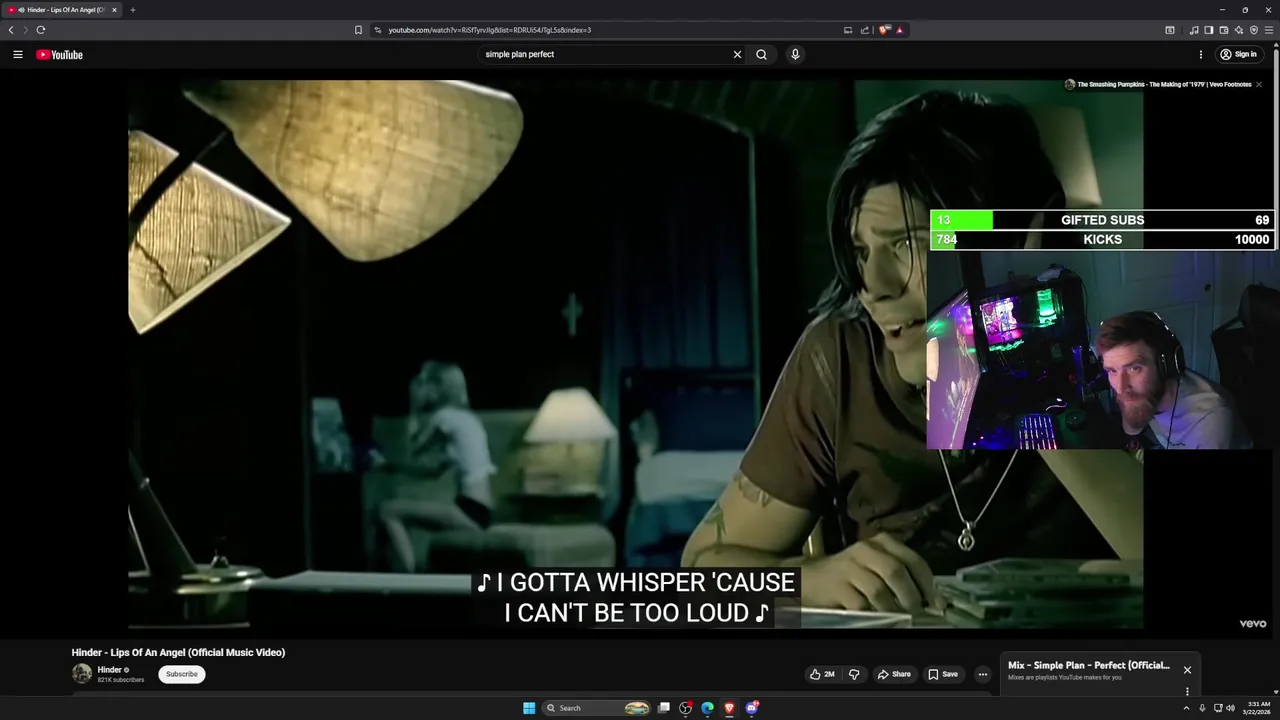Like the Hinder video
Image resolution: width=1280 pixels, height=720 pixels.
(x=822, y=674)
